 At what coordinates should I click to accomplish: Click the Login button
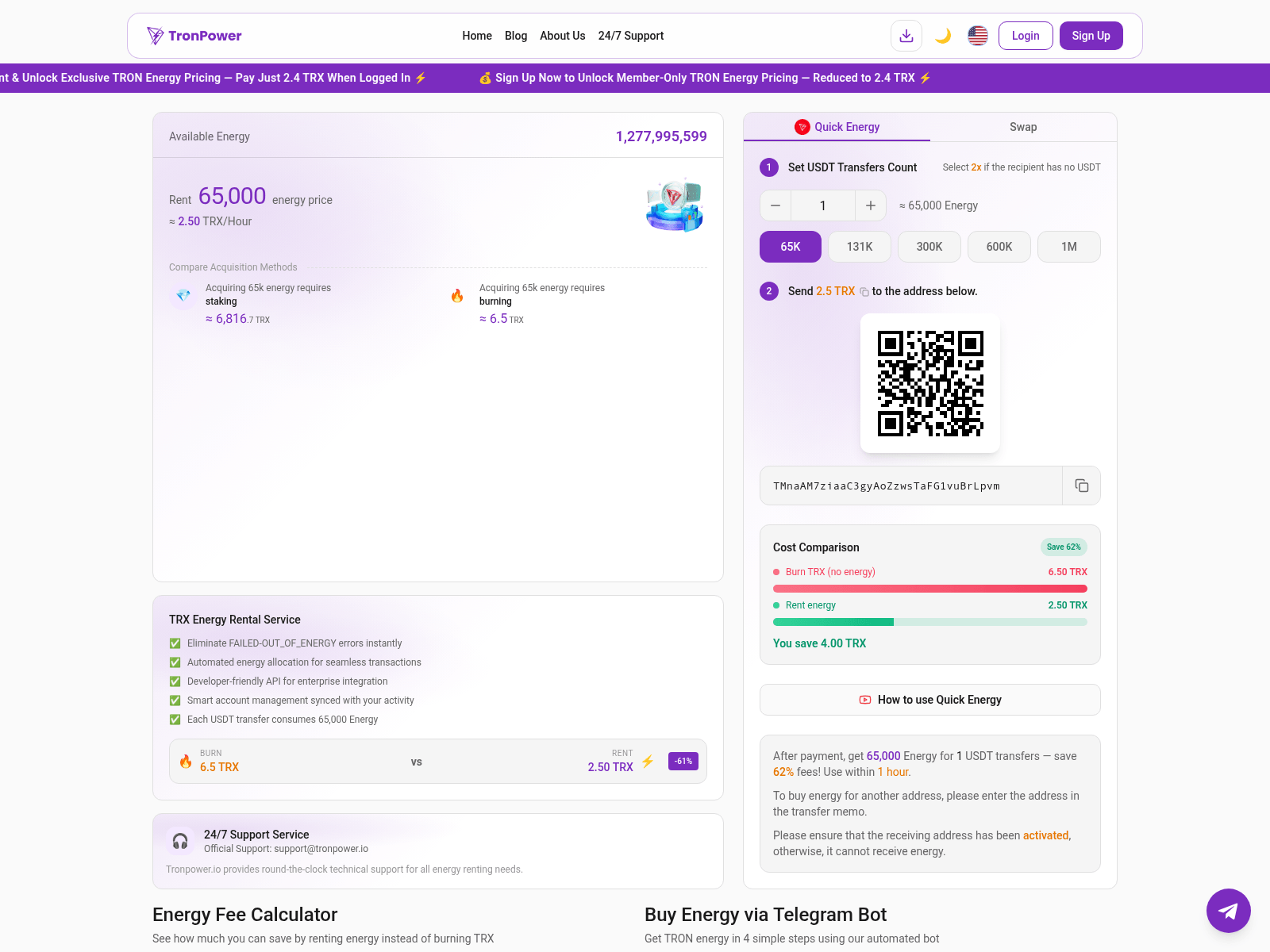(1026, 36)
